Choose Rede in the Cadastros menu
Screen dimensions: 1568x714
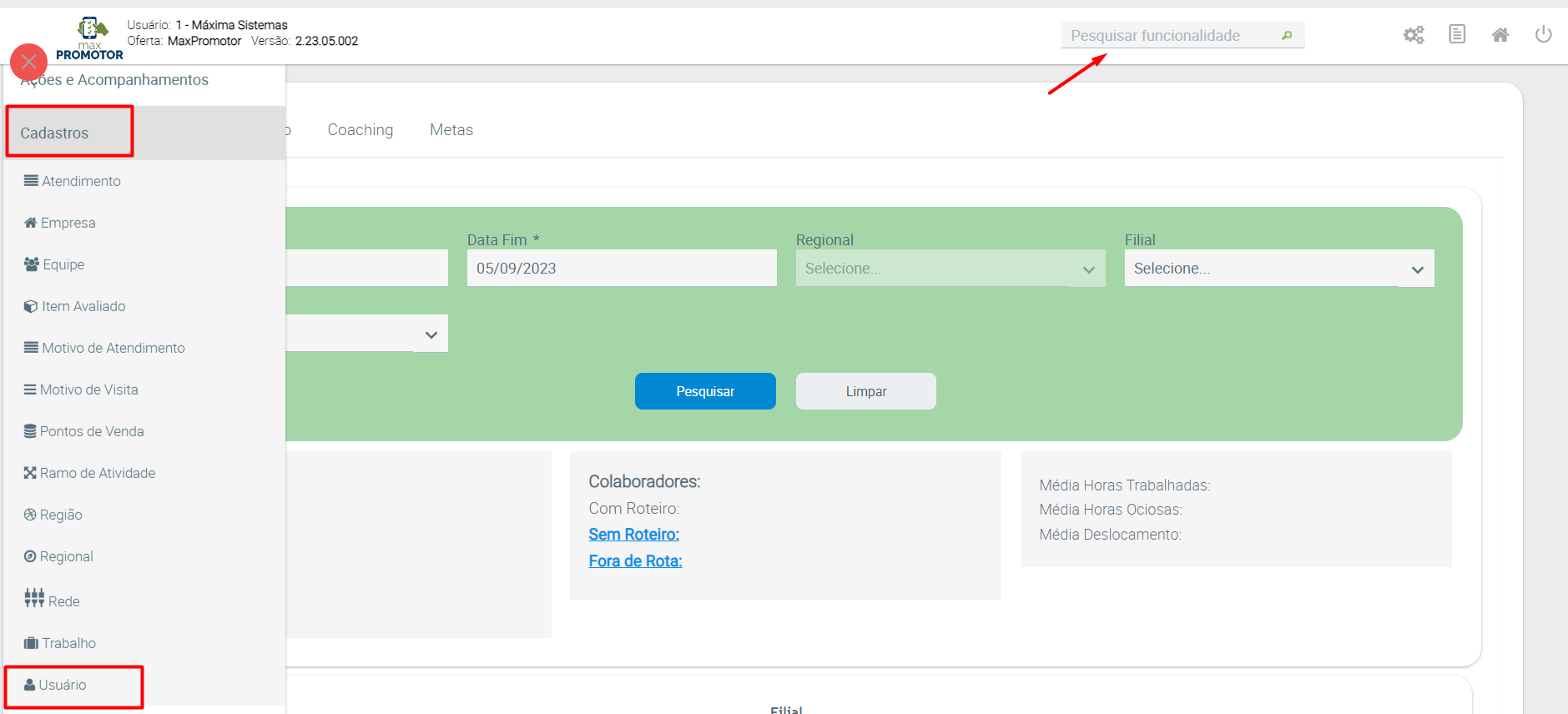[x=64, y=601]
